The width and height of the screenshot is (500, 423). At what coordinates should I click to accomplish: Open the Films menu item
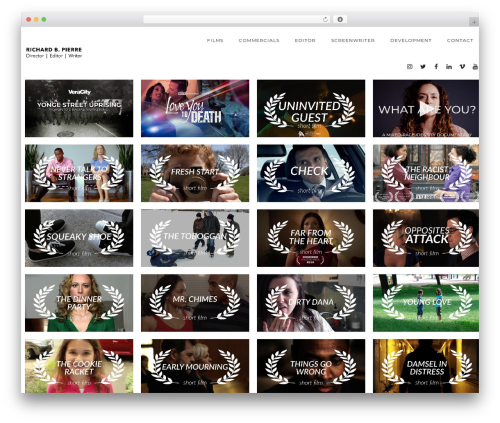pyautogui.click(x=215, y=40)
